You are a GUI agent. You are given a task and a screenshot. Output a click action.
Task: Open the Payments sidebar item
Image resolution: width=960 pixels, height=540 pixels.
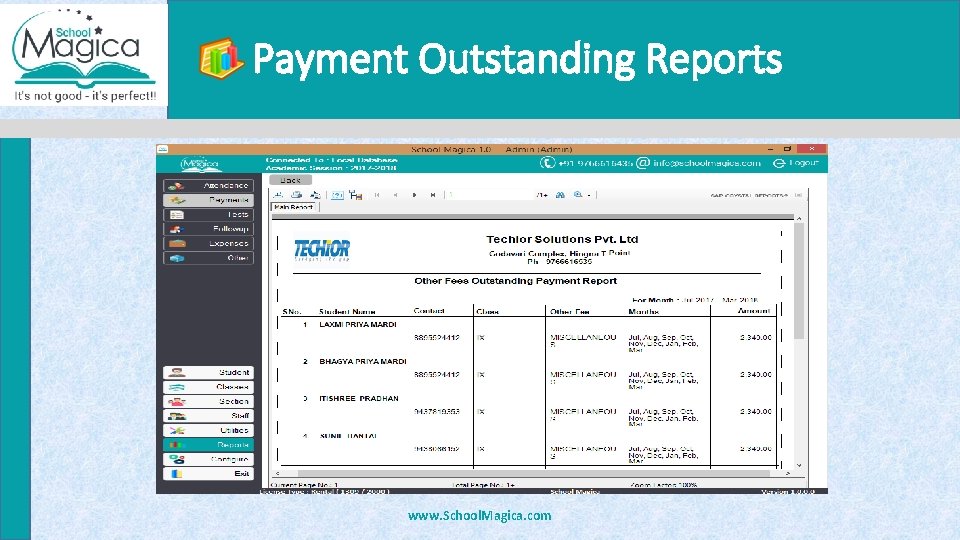coord(208,200)
